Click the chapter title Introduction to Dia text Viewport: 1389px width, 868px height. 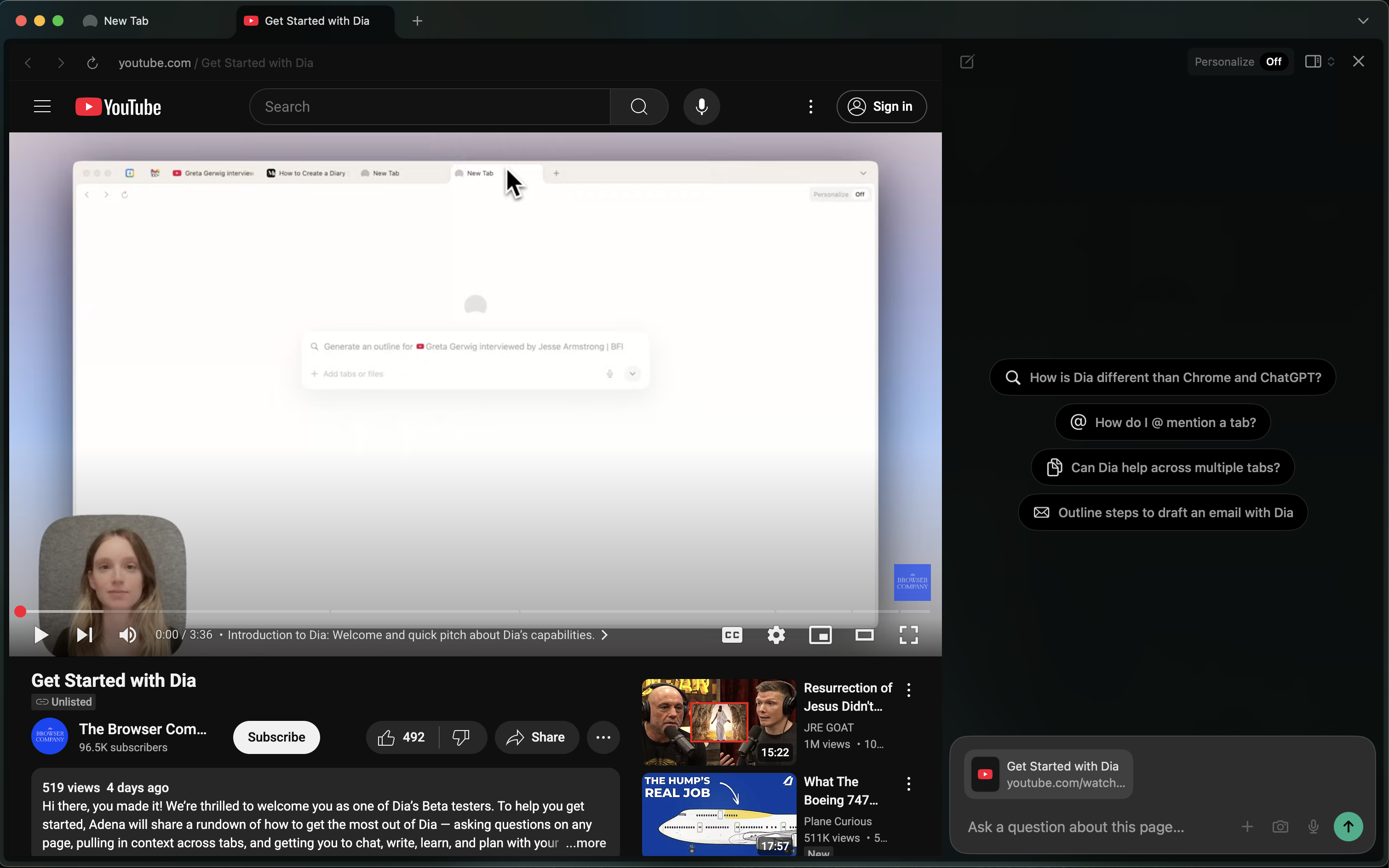click(x=411, y=635)
